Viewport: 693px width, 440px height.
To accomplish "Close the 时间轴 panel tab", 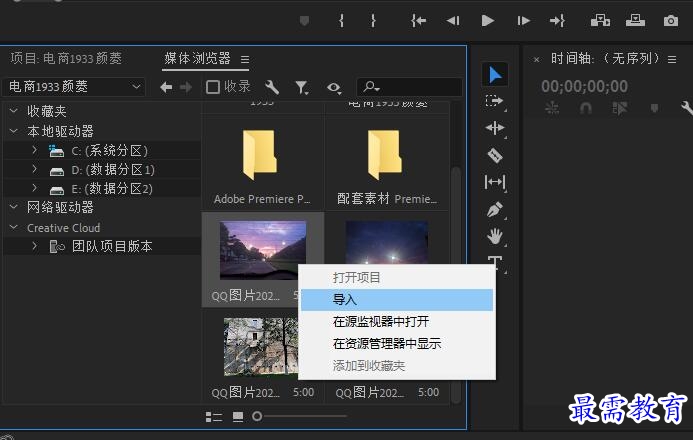I will pos(536,59).
